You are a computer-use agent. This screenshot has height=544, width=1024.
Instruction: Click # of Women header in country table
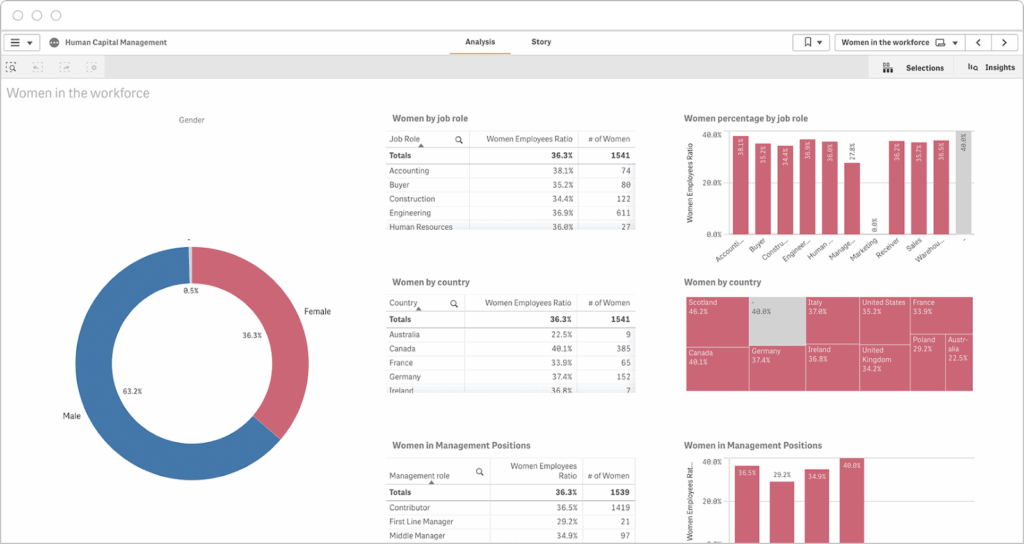[x=608, y=303]
